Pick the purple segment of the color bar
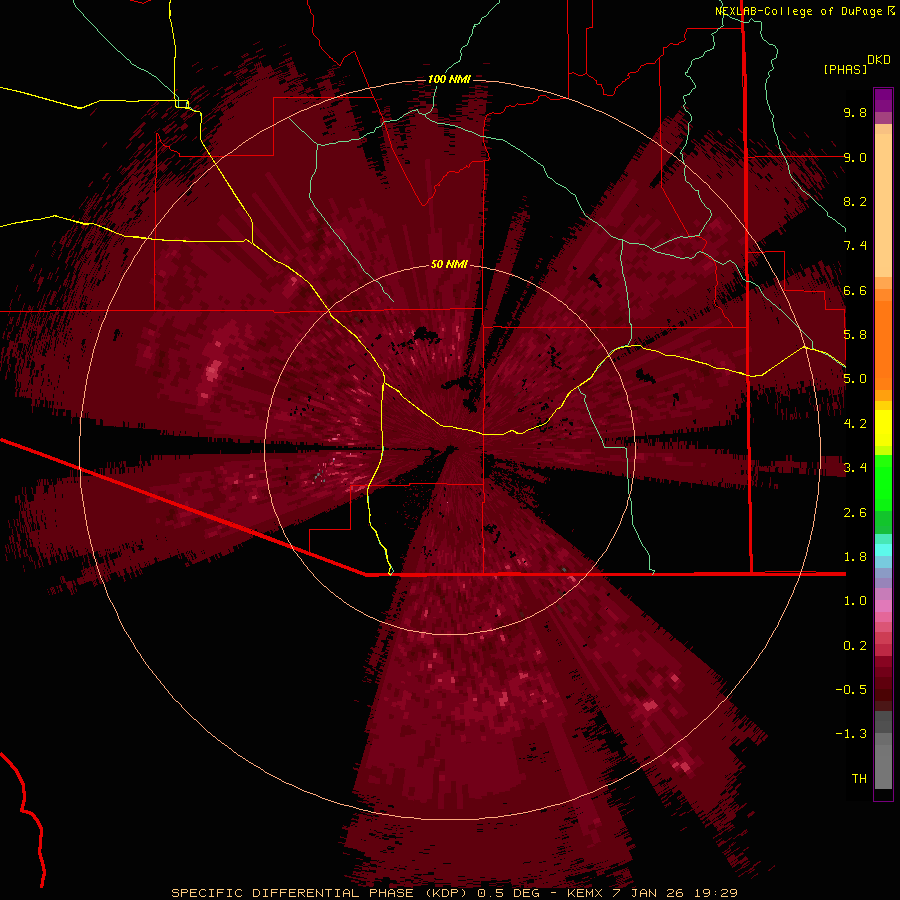900x900 pixels. [x=883, y=100]
